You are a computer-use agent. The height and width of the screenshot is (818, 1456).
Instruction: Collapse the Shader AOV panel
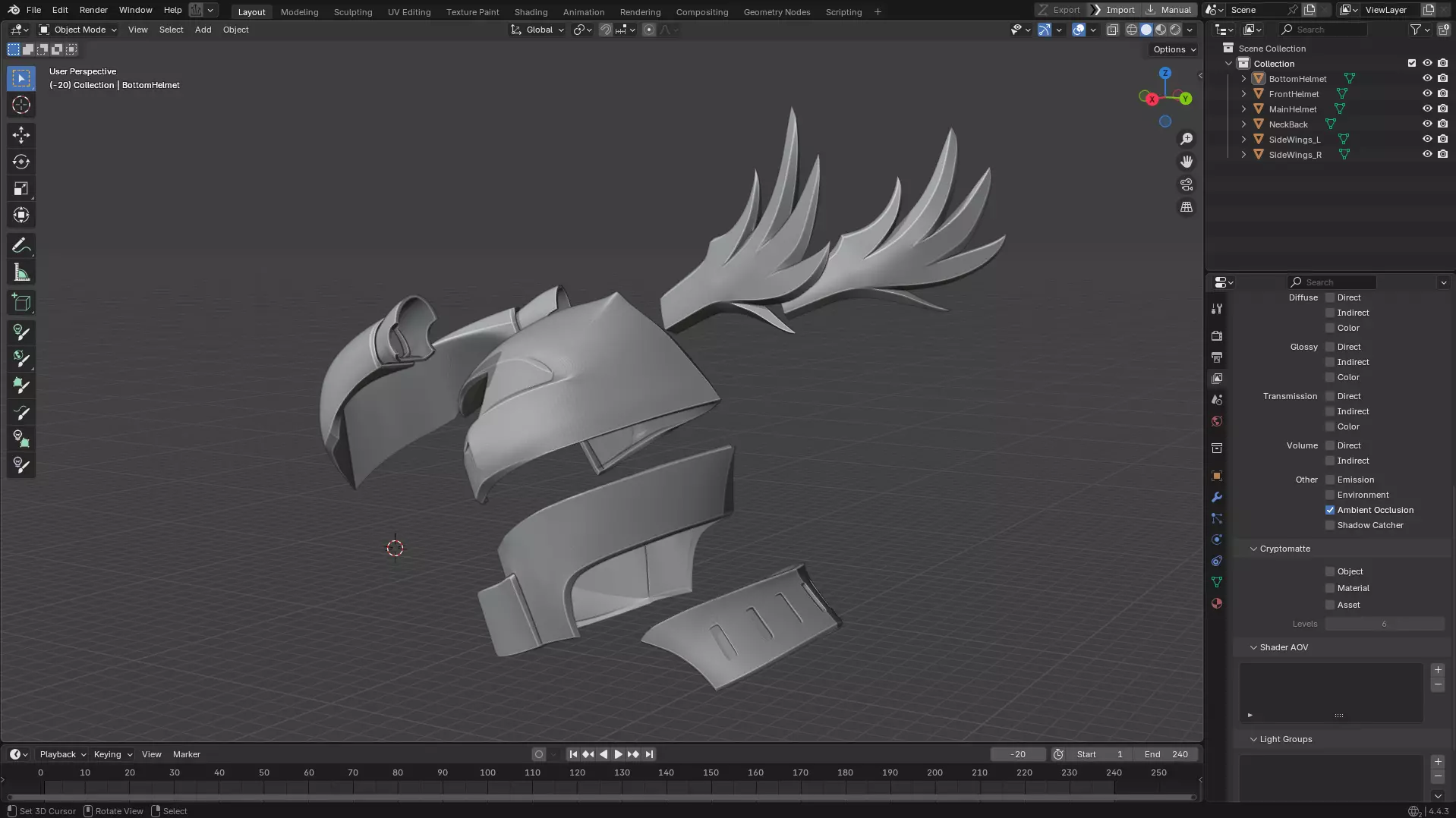click(1253, 647)
